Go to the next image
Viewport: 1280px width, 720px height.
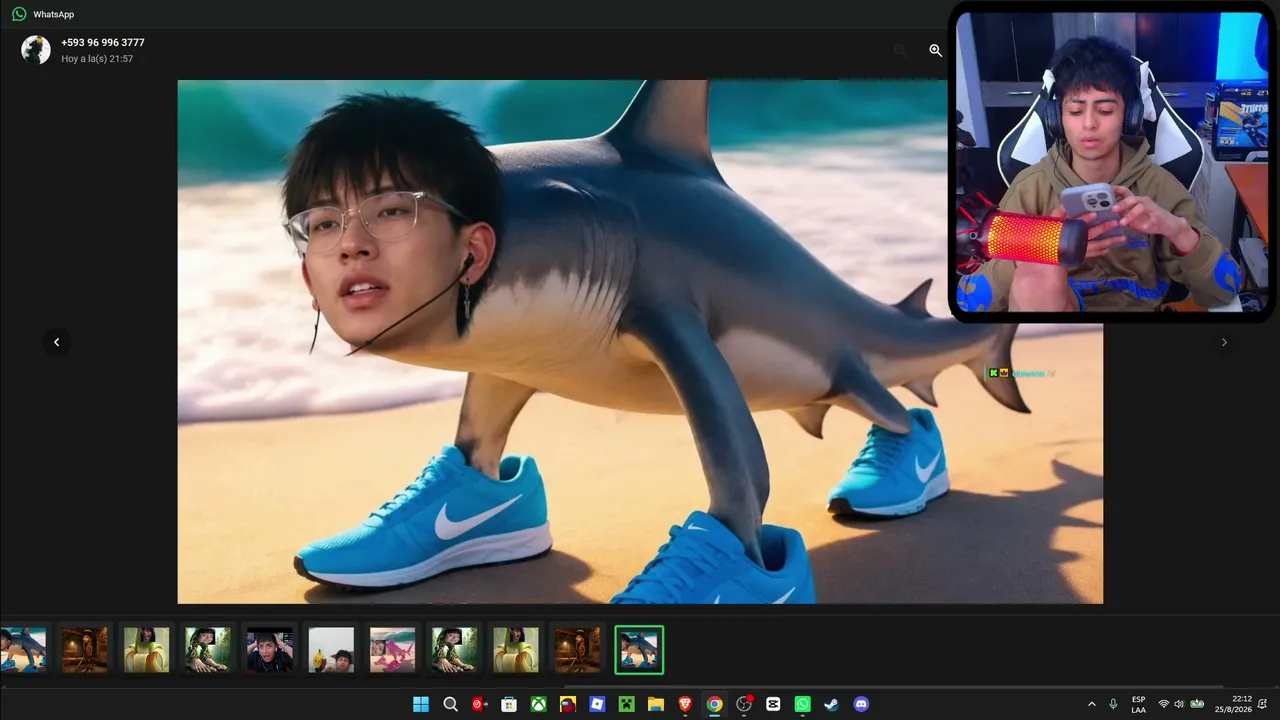pos(1223,342)
